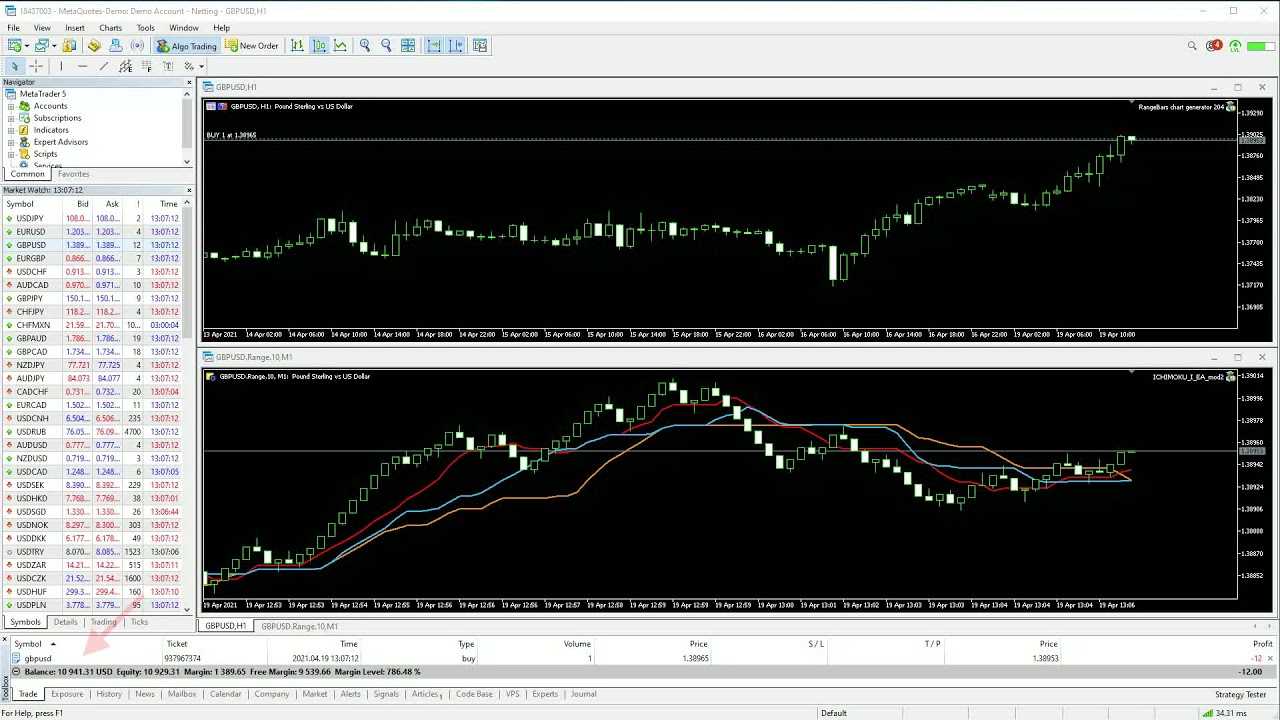1280x720 pixels.
Task: Open the New Chart dropdown arrow
Action: pos(26,45)
